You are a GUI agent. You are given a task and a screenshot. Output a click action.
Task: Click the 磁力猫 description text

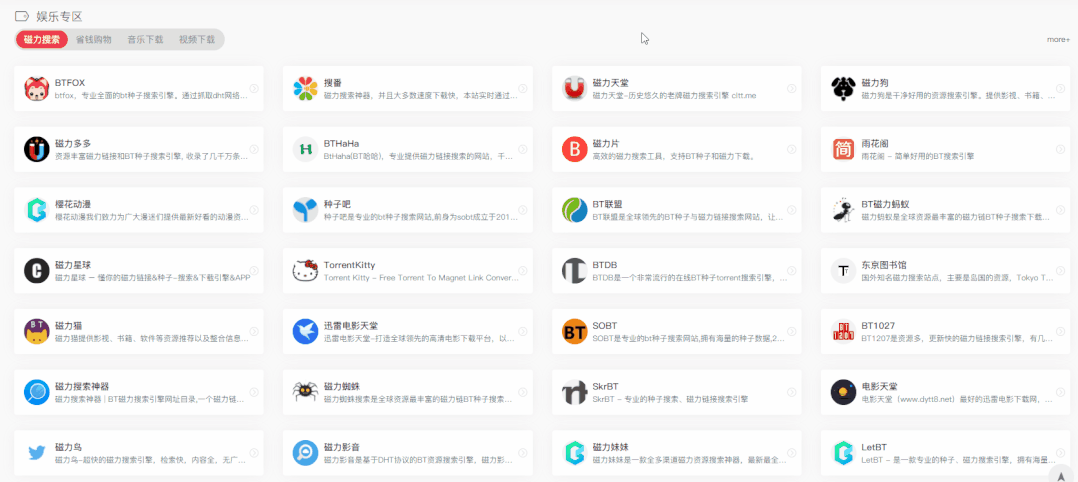pos(151,338)
